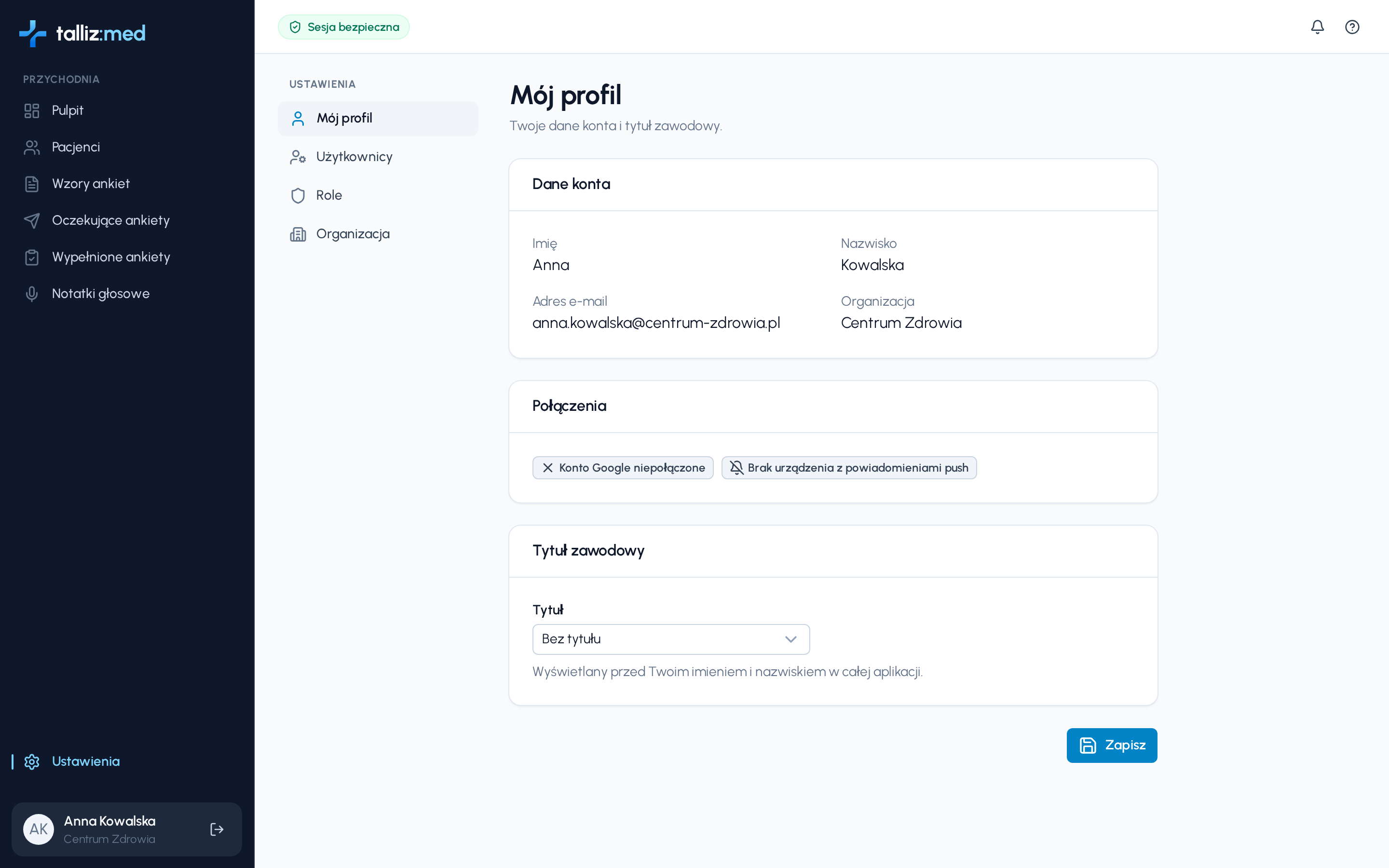
Task: Click the Pulpit dashboard icon
Action: pyautogui.click(x=31, y=110)
